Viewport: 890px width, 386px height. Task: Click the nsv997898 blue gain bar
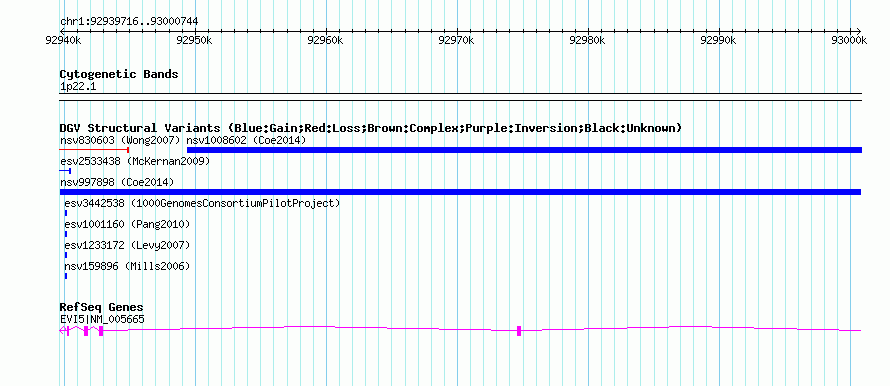(x=460, y=192)
